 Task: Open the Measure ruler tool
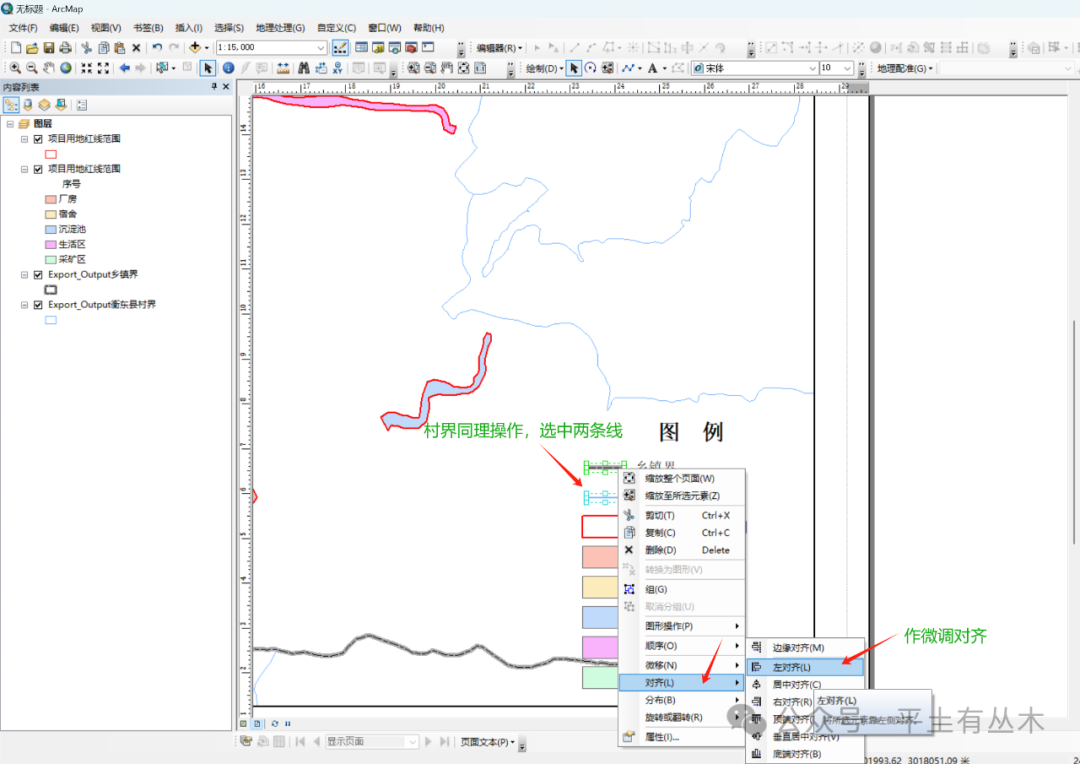282,68
